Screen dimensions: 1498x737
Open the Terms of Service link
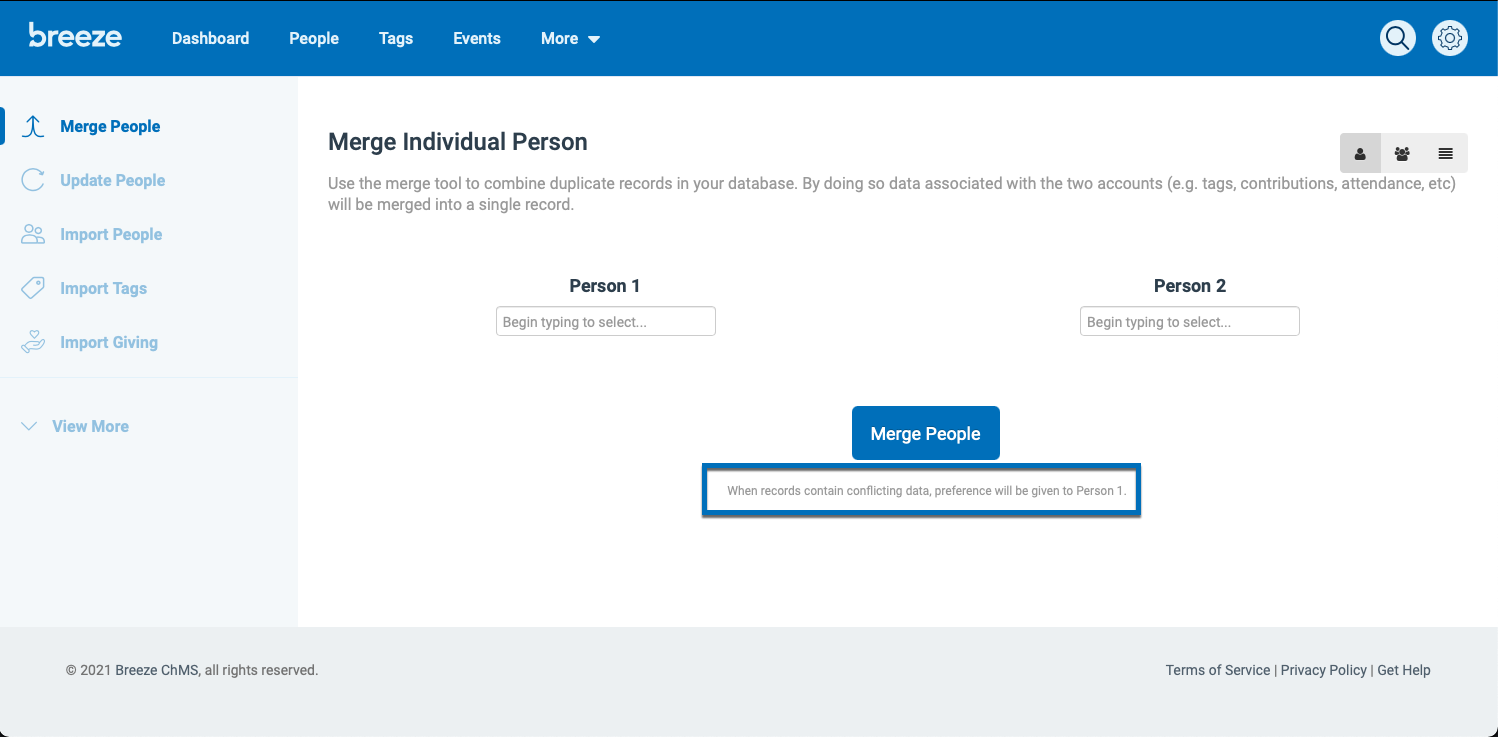coord(1217,671)
